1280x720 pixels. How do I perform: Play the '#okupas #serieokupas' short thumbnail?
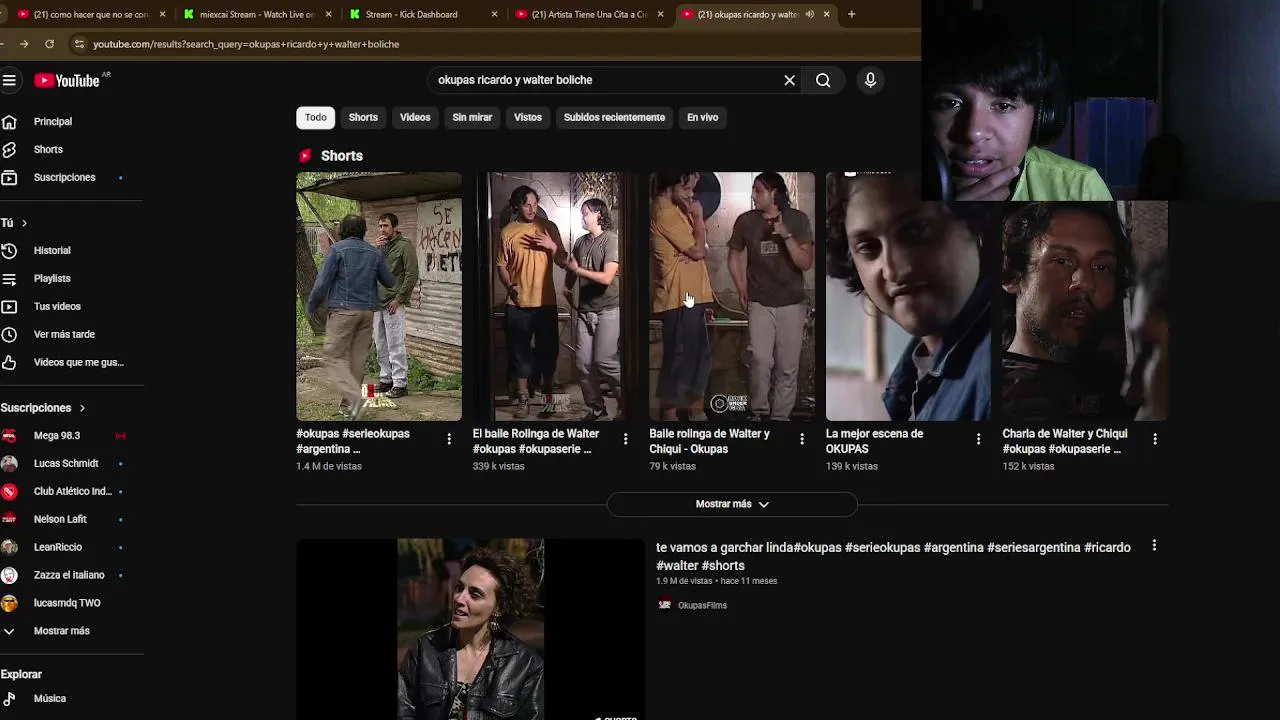pos(379,296)
